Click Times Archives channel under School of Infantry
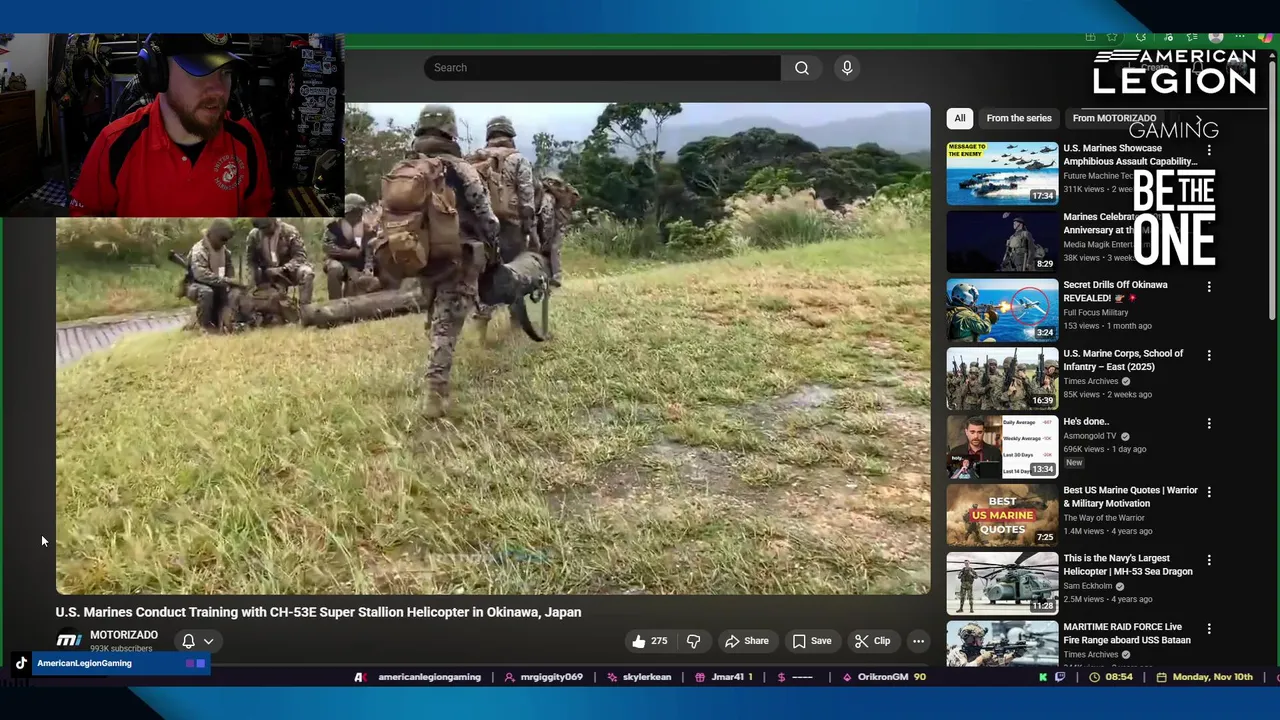 click(x=1090, y=381)
